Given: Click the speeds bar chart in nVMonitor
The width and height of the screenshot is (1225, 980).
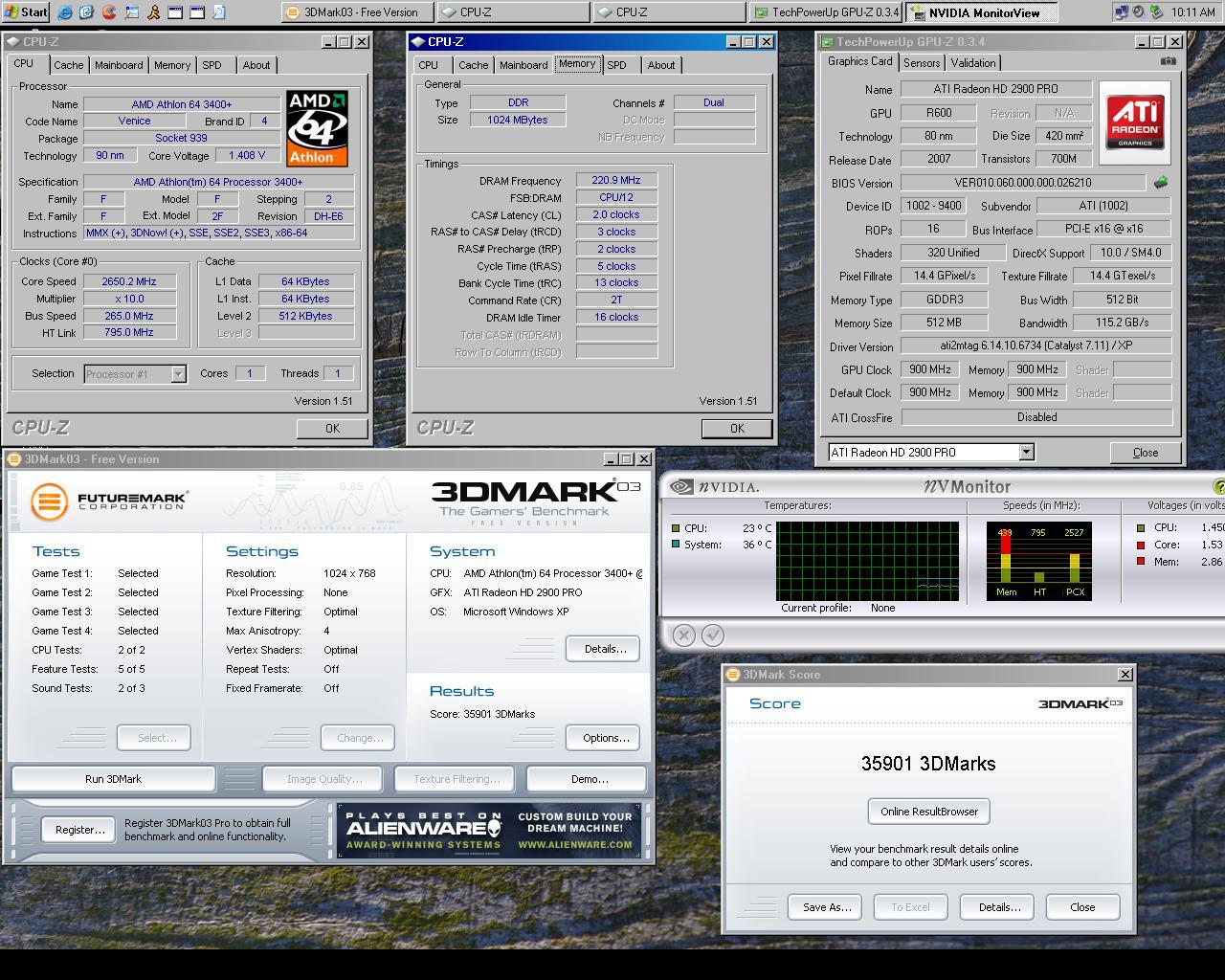Looking at the screenshot, I should pos(1038,561).
